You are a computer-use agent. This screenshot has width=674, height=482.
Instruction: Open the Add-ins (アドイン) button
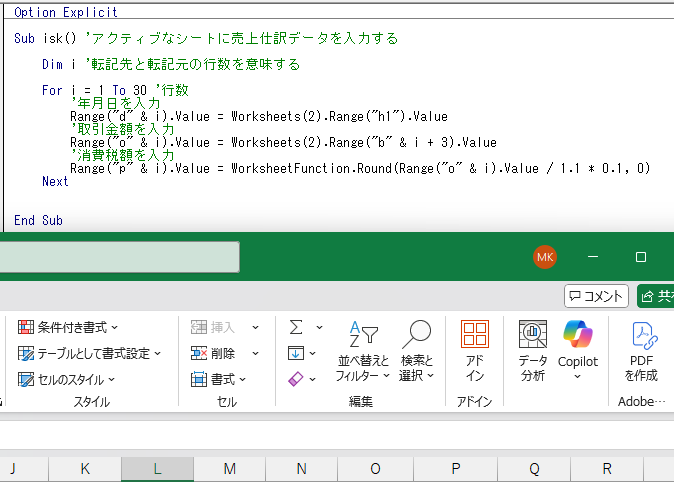point(475,351)
